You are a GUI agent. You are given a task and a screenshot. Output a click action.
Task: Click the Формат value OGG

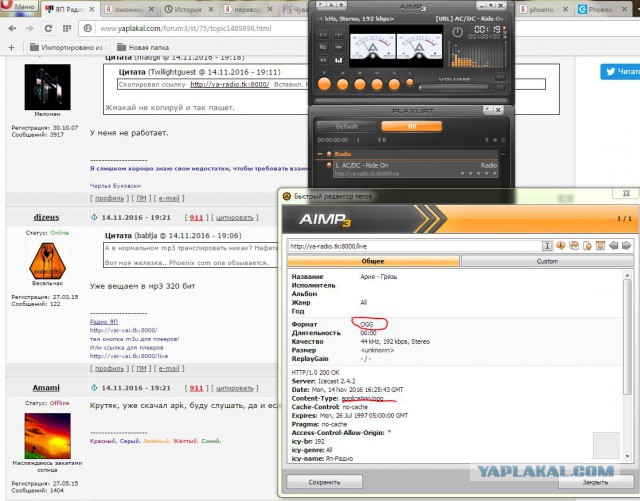(367, 324)
